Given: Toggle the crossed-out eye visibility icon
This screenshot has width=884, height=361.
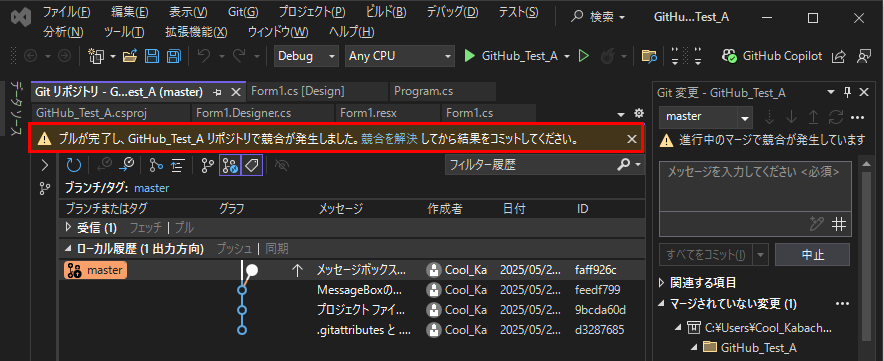Looking at the screenshot, I should (x=281, y=165).
